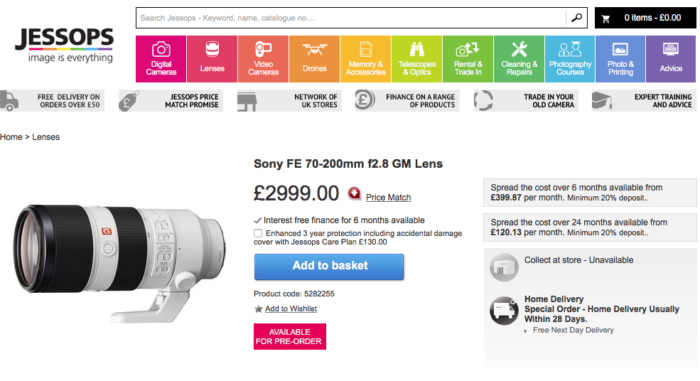Click the search magnifier icon
This screenshot has width=700, height=381.
pyautogui.click(x=577, y=18)
